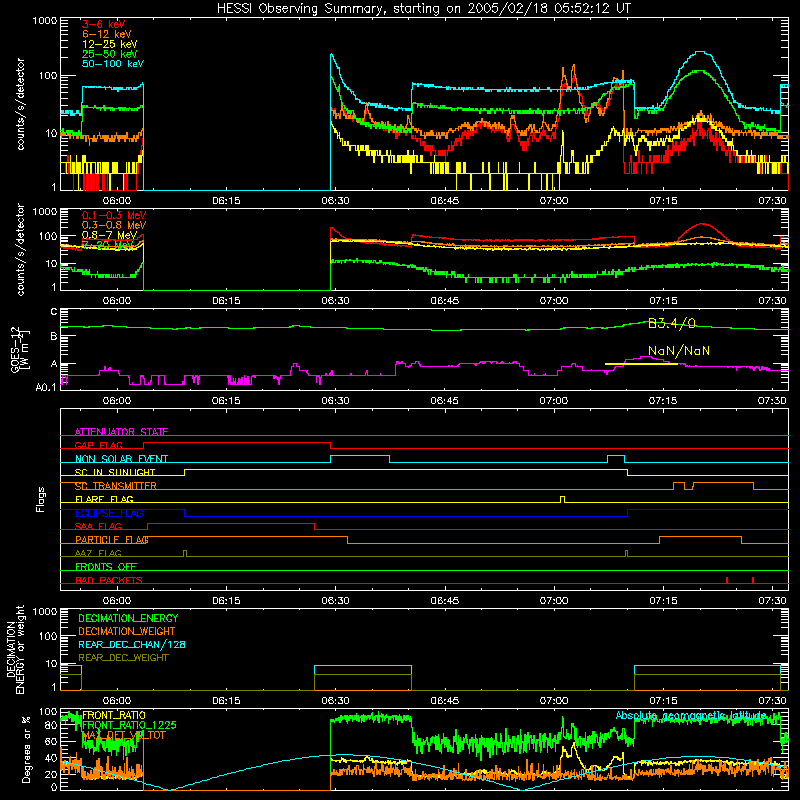Click the "0.8-7 MeV" legend label

click(x=110, y=235)
